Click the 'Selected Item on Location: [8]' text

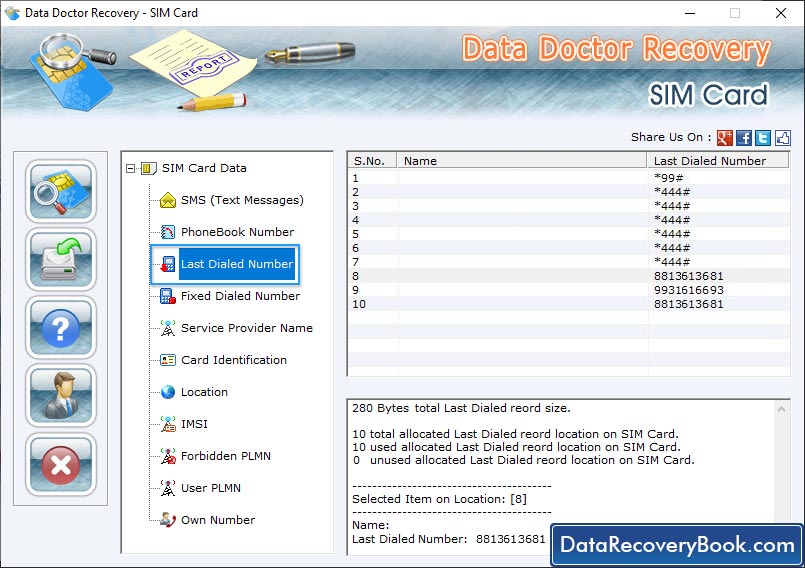coord(439,499)
